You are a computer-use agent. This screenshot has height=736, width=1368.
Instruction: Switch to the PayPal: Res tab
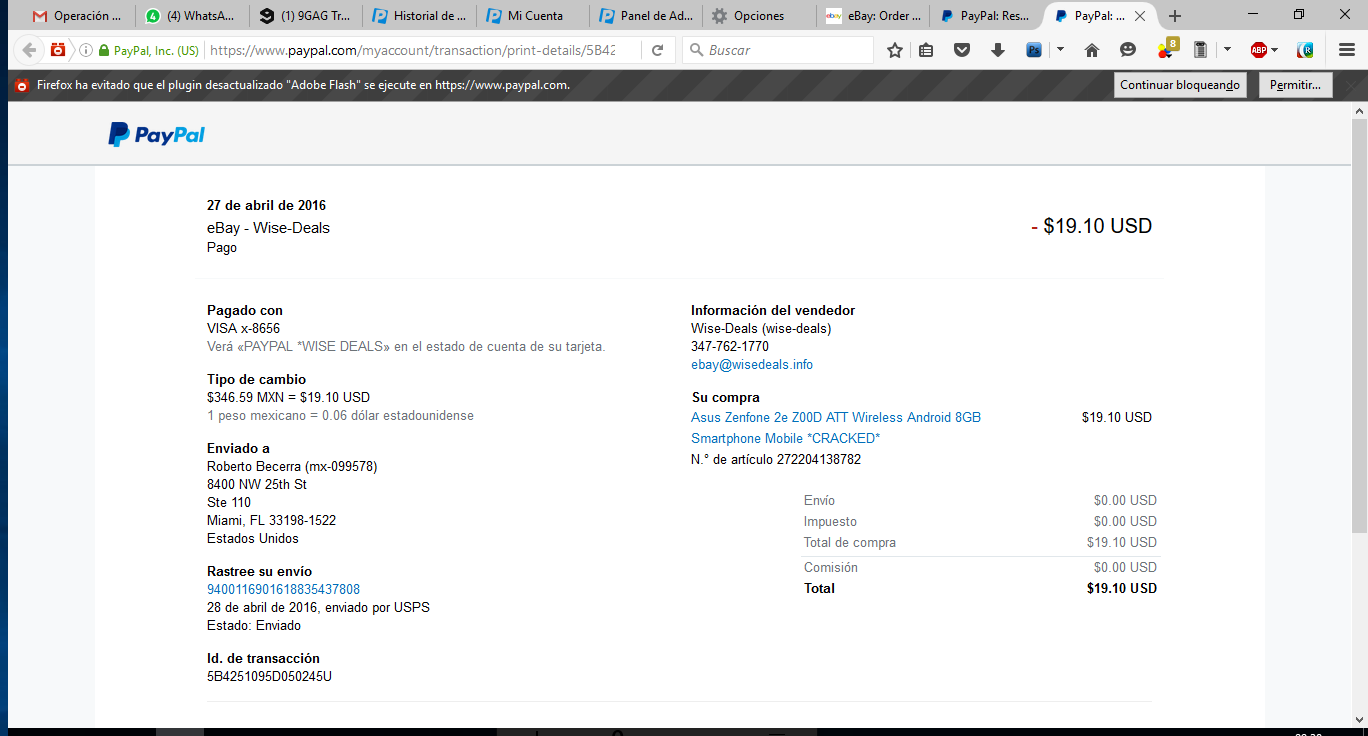point(984,16)
